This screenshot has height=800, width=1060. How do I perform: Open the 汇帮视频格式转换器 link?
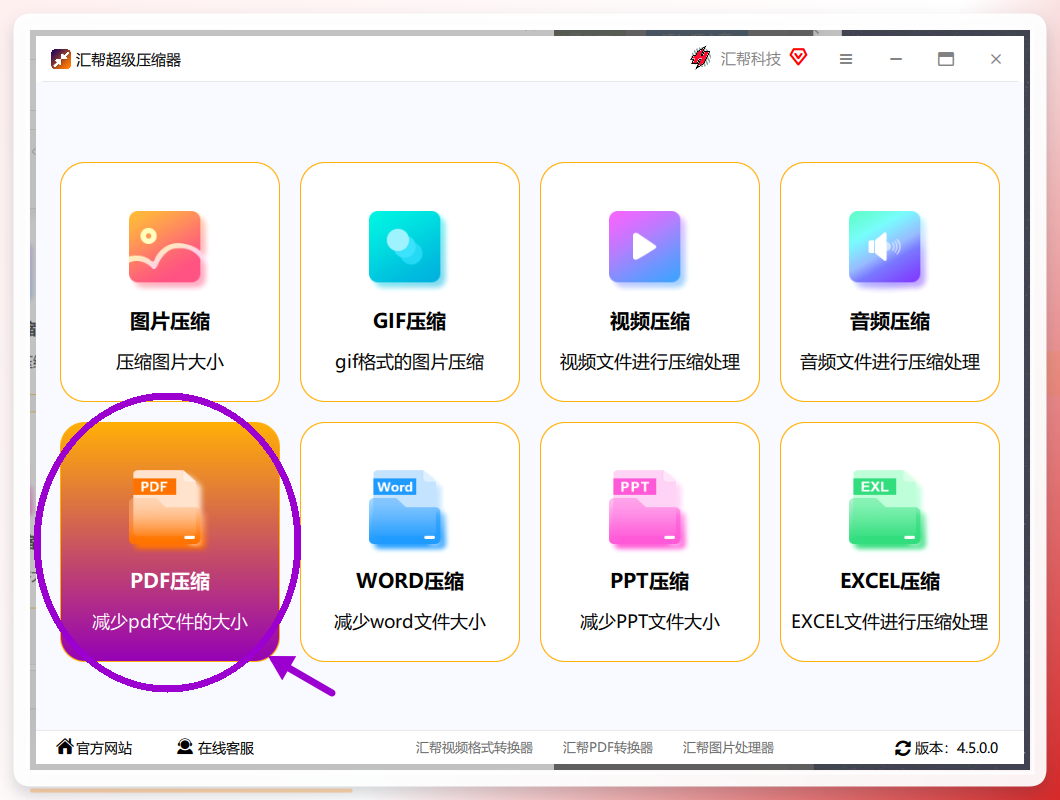(x=474, y=747)
